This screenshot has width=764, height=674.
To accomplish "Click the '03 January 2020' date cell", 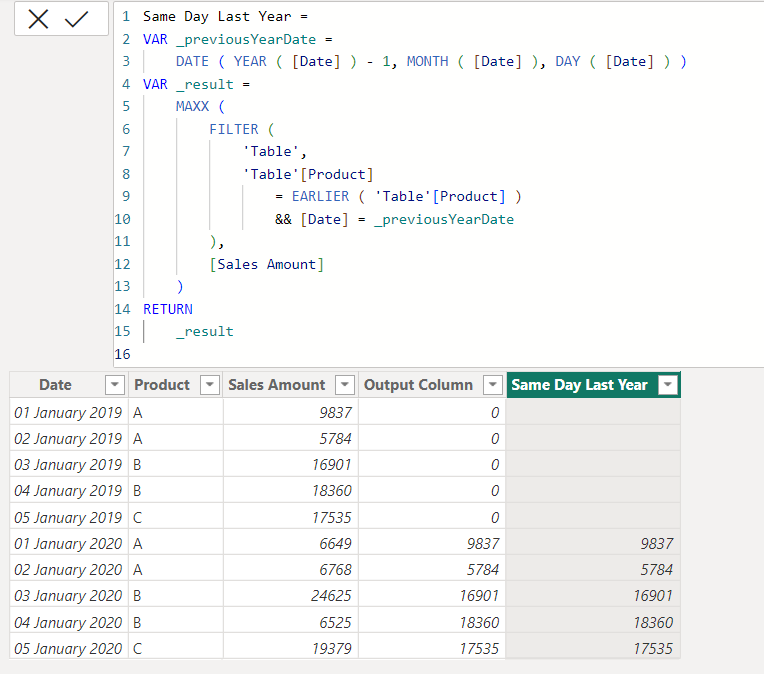I will pyautogui.click(x=68, y=596).
